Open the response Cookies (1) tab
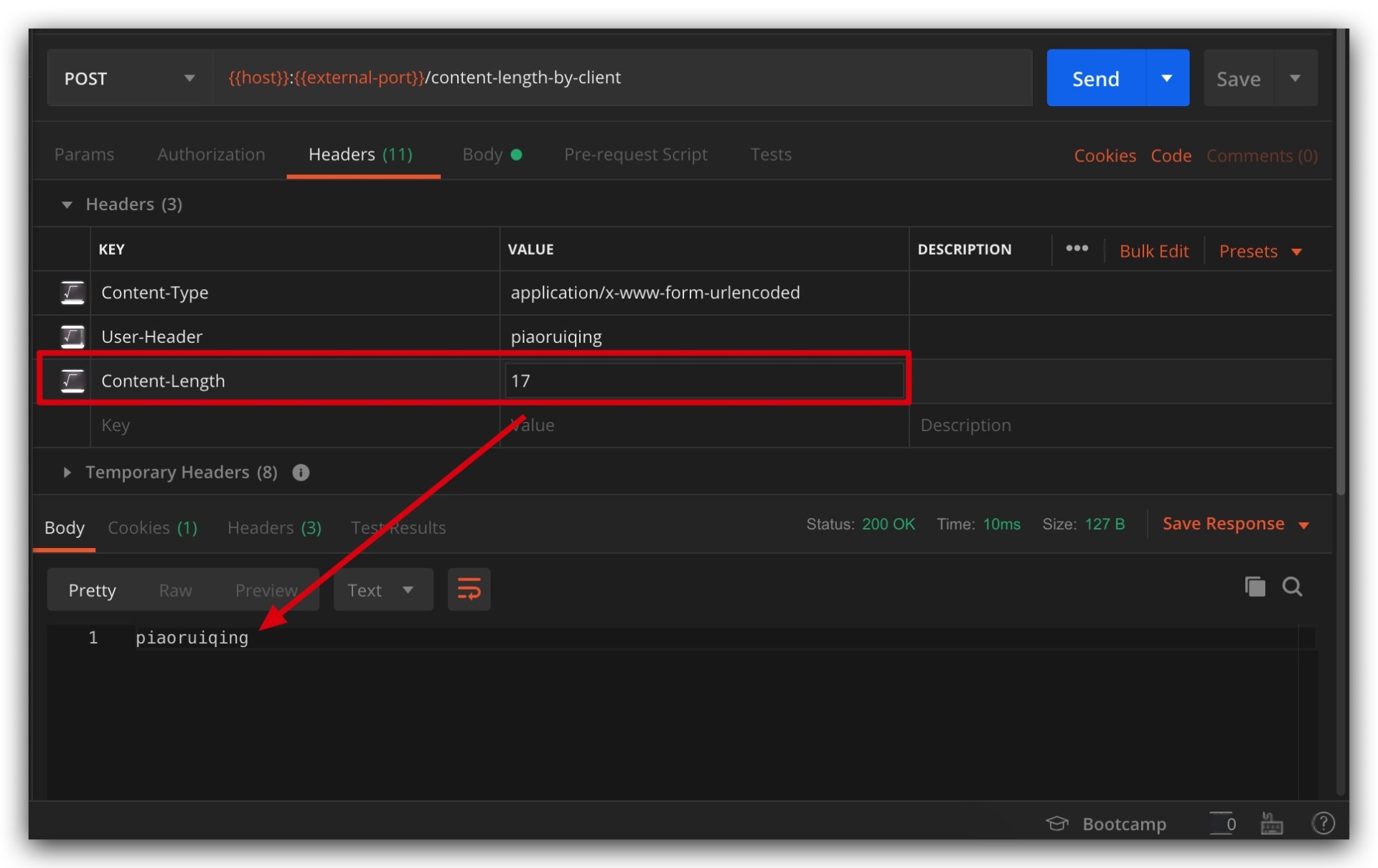This screenshot has height=868, width=1378. click(152, 528)
